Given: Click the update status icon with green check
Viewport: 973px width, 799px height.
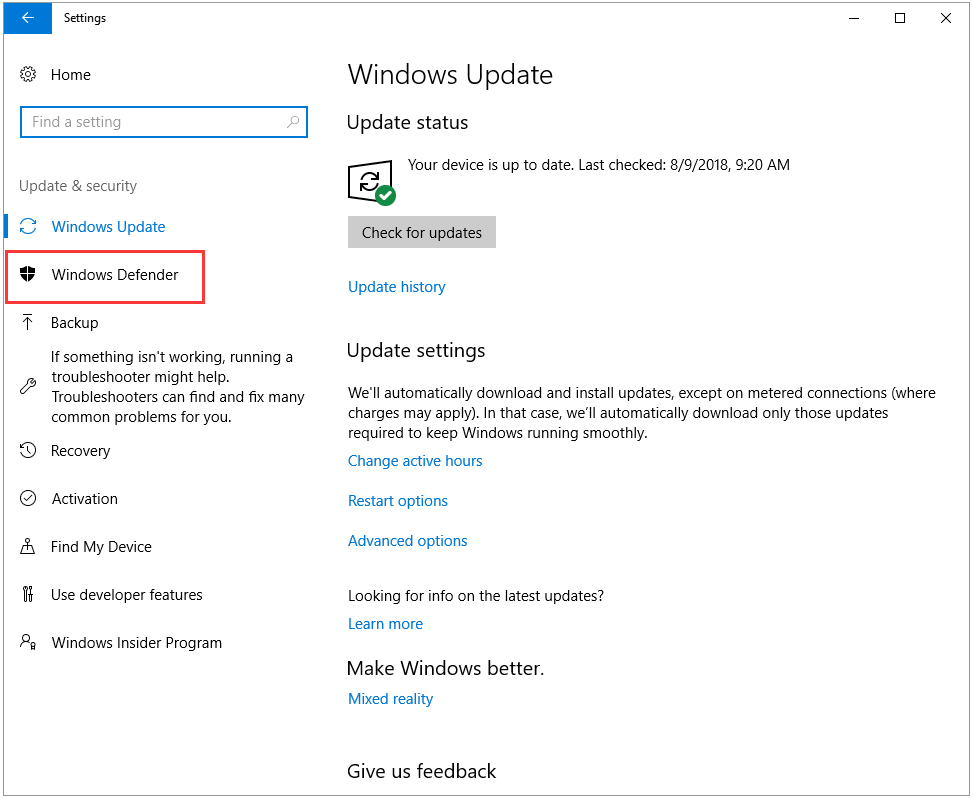Looking at the screenshot, I should pyautogui.click(x=372, y=182).
